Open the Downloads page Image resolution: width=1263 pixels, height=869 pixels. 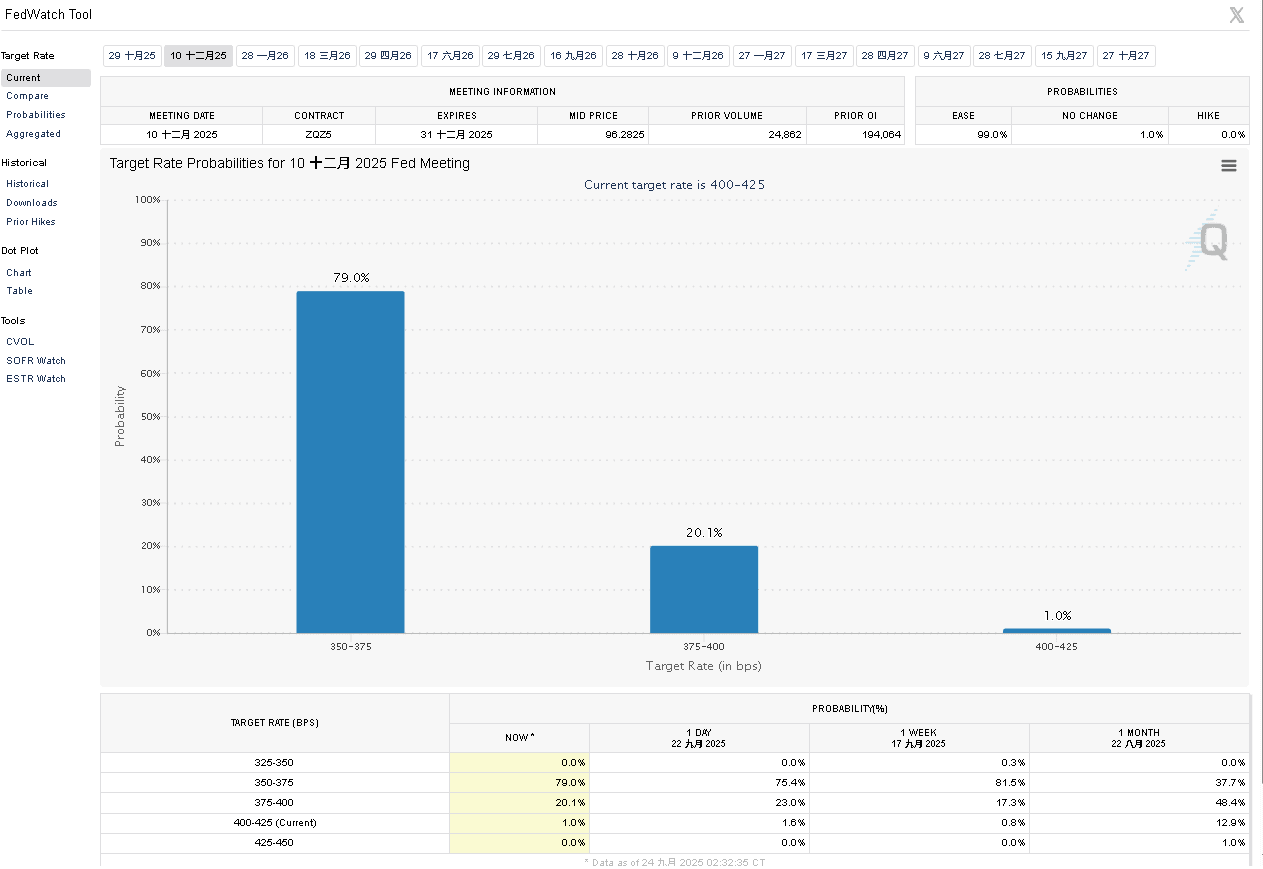tap(32, 203)
